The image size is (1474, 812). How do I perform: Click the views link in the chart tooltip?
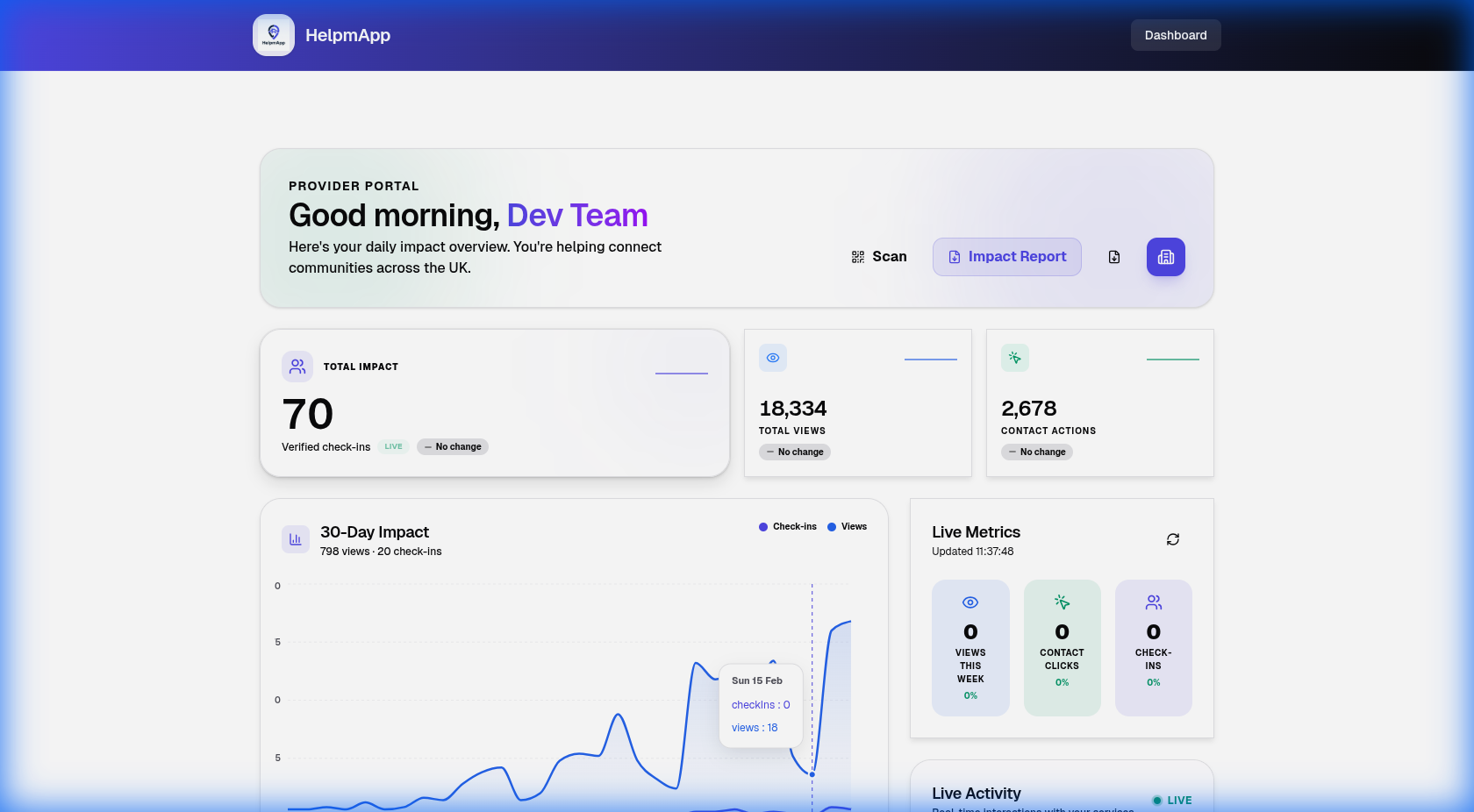755,727
